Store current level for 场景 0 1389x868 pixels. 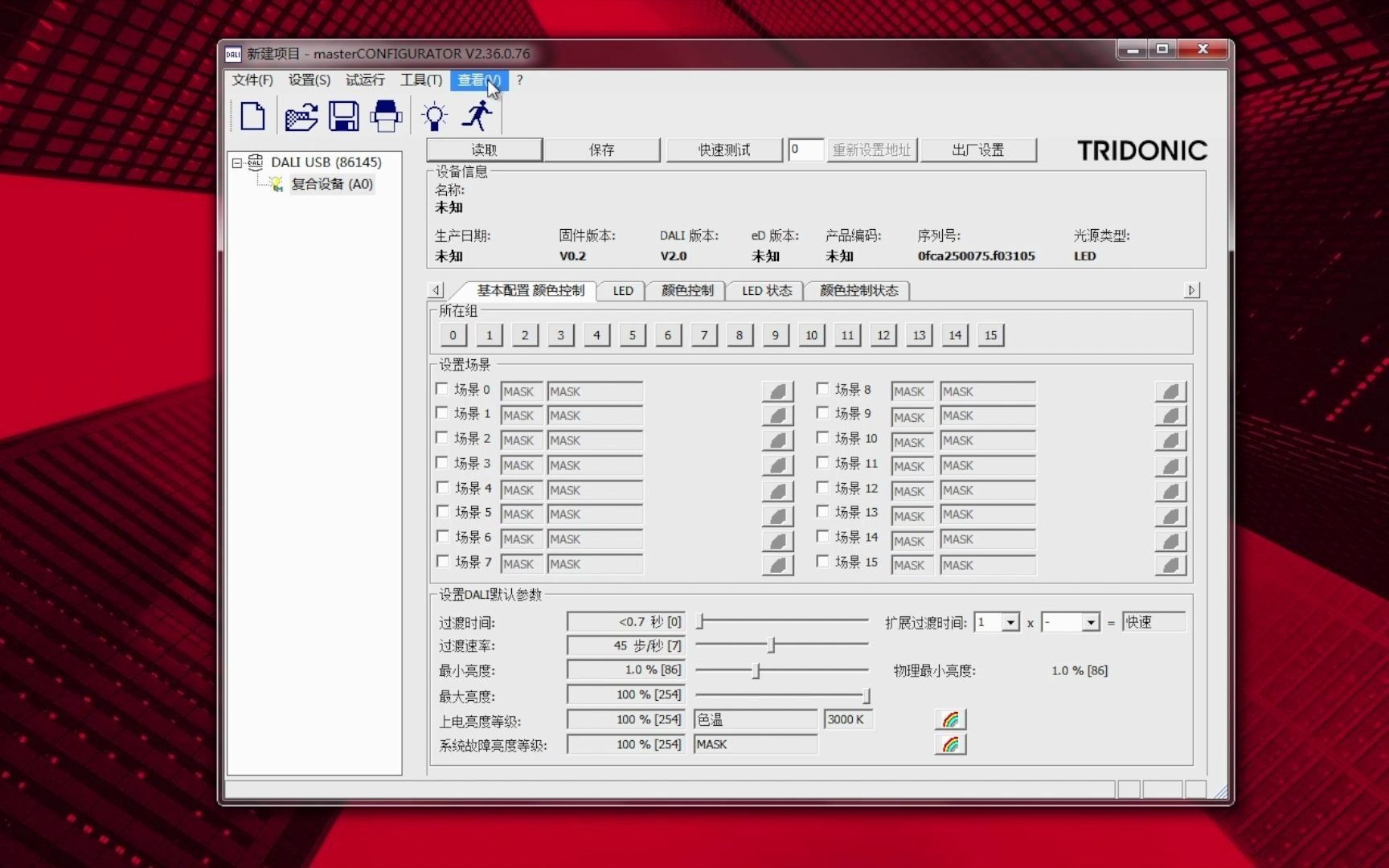777,391
